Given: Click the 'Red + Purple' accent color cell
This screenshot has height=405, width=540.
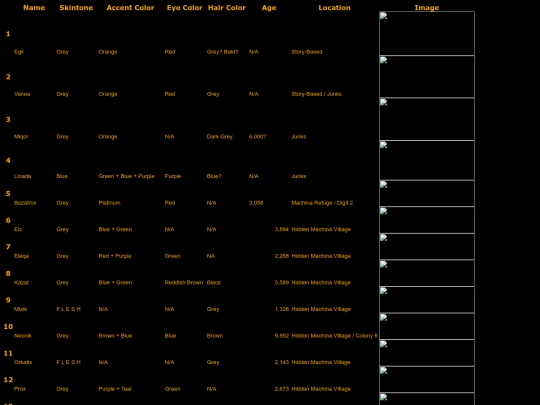Looking at the screenshot, I should (115, 256).
